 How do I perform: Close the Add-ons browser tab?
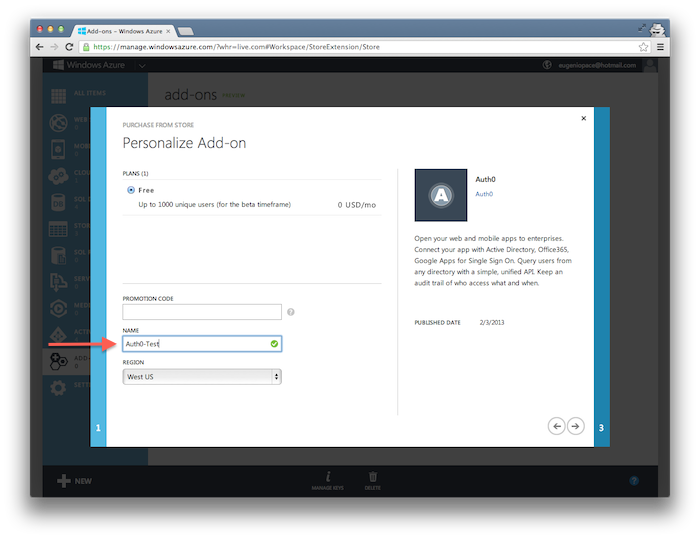click(168, 31)
